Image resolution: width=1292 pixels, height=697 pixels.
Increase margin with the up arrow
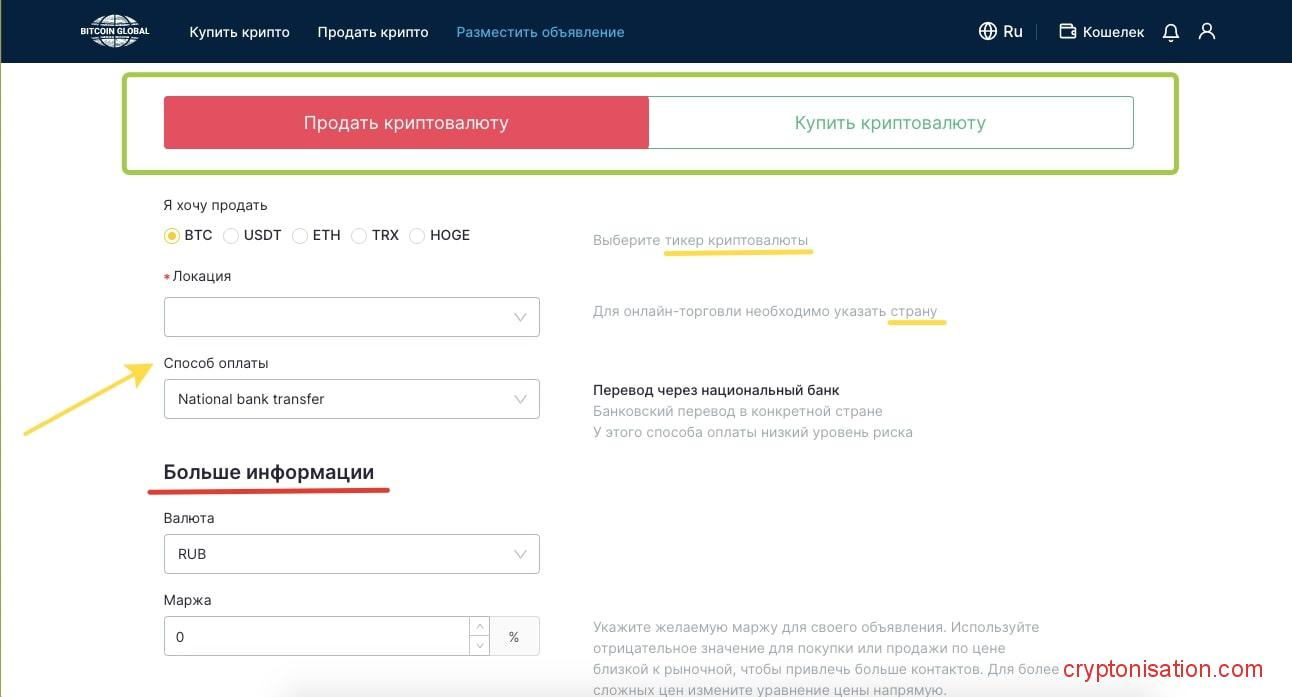pyautogui.click(x=480, y=627)
